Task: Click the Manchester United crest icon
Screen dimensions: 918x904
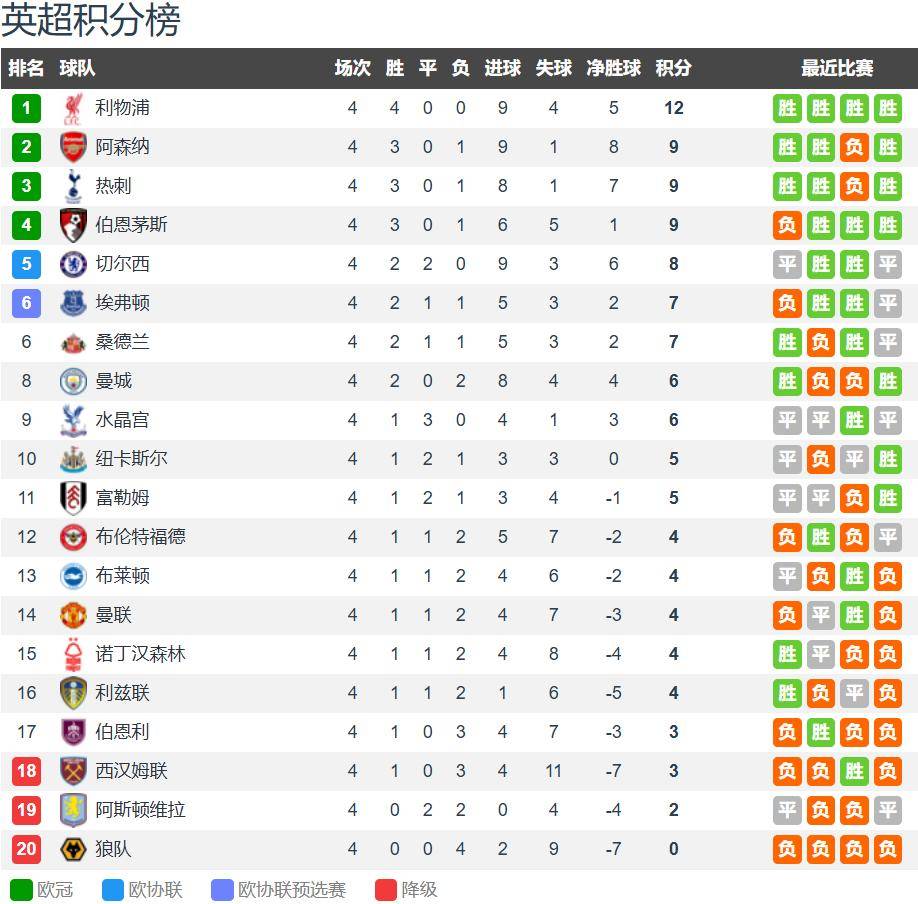Action: 74,615
